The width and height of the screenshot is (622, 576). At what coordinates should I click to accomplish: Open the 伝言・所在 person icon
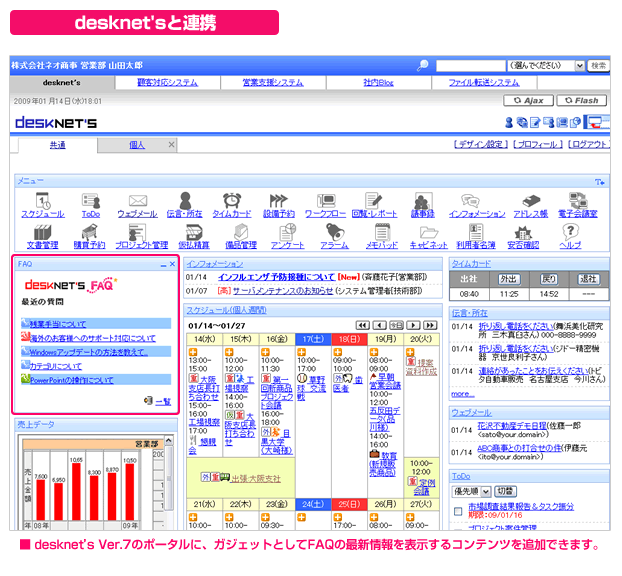click(x=185, y=201)
